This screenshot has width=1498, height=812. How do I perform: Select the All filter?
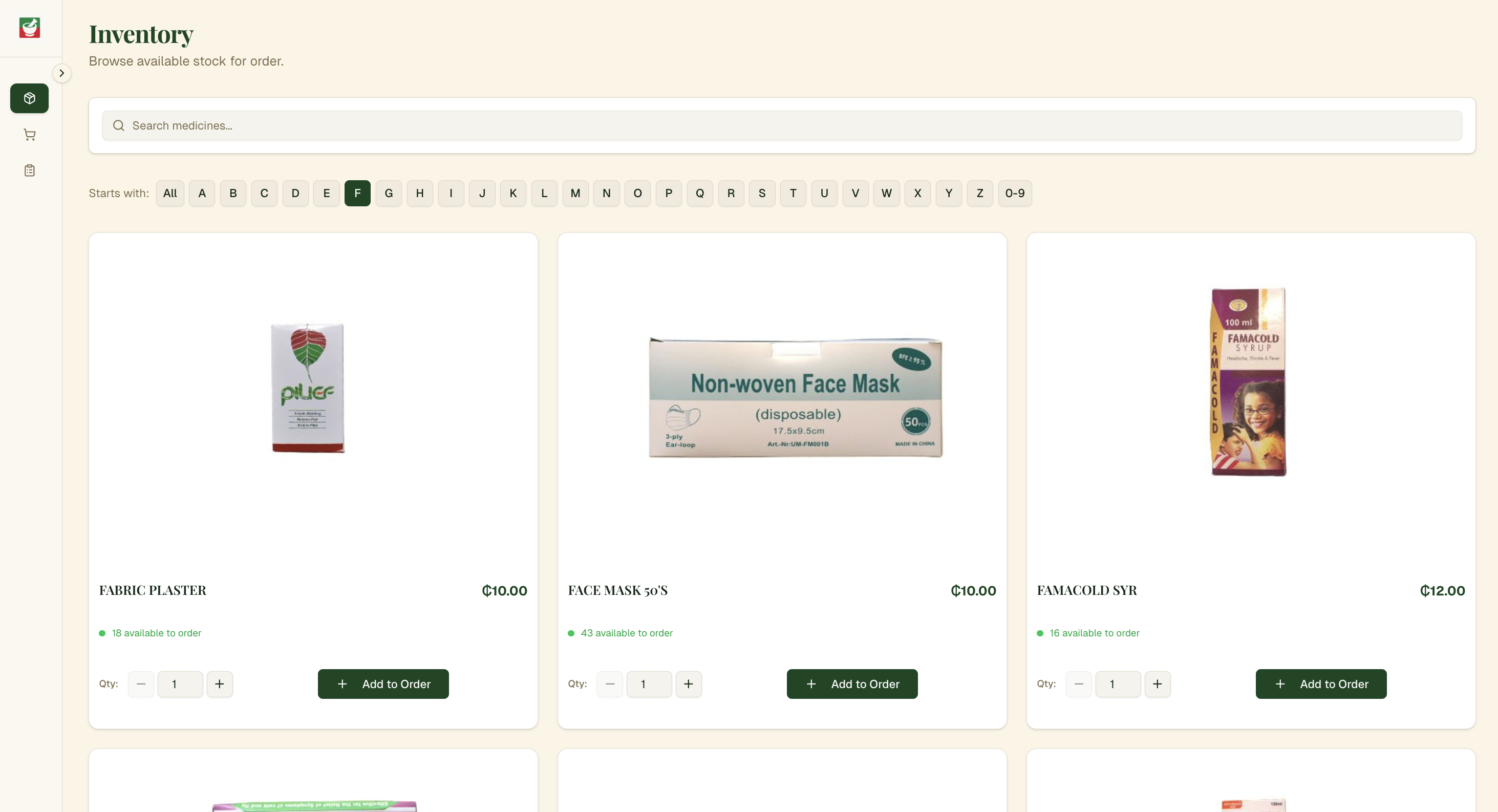click(x=170, y=193)
